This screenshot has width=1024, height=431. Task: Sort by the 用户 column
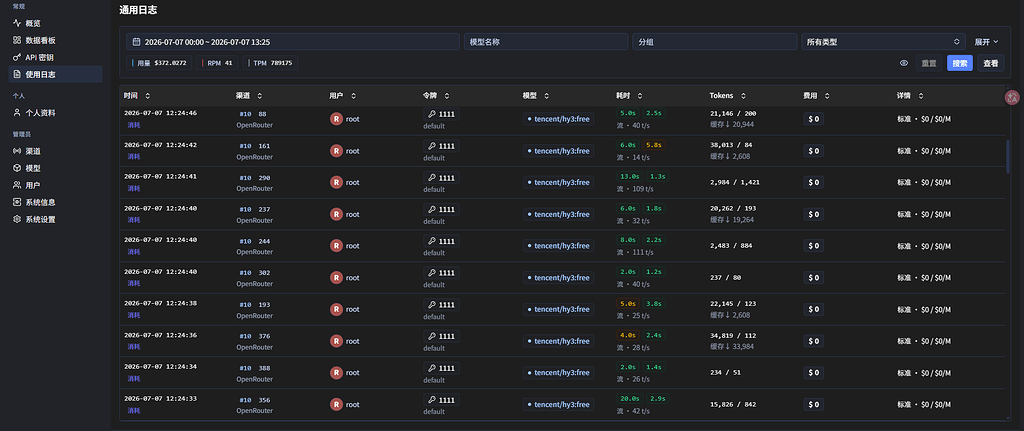pos(342,96)
